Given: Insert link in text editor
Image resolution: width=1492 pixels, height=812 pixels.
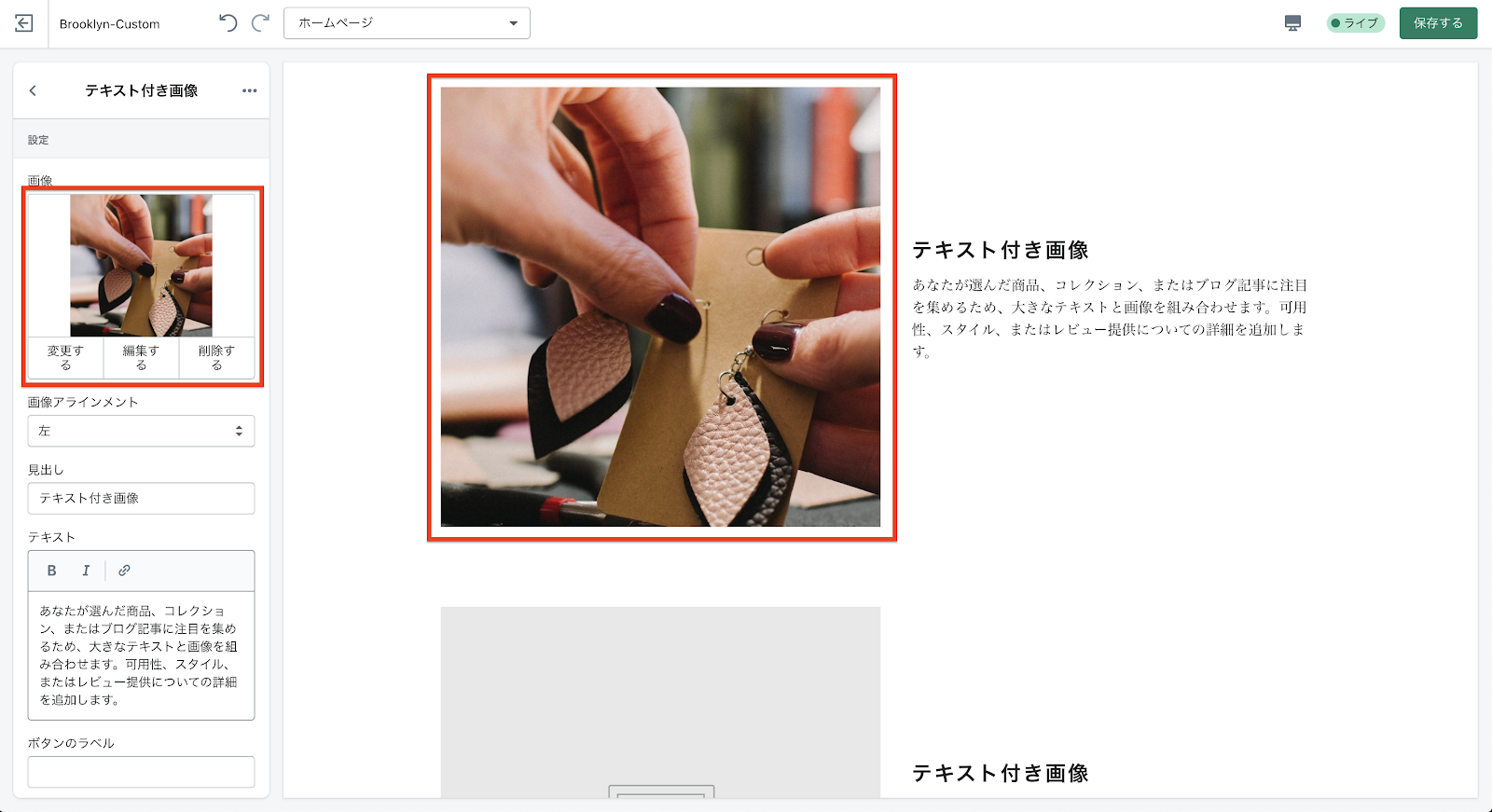Looking at the screenshot, I should coord(124,571).
